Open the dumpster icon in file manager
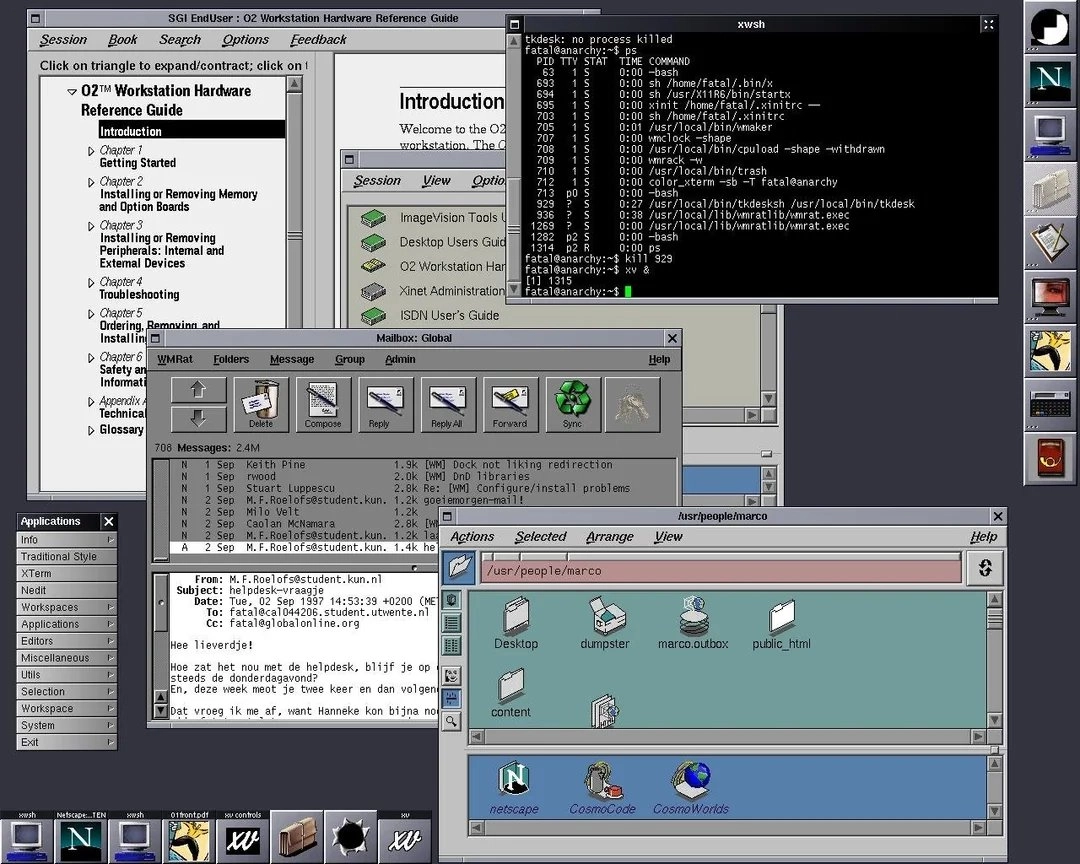This screenshot has height=864, width=1080. pyautogui.click(x=605, y=622)
